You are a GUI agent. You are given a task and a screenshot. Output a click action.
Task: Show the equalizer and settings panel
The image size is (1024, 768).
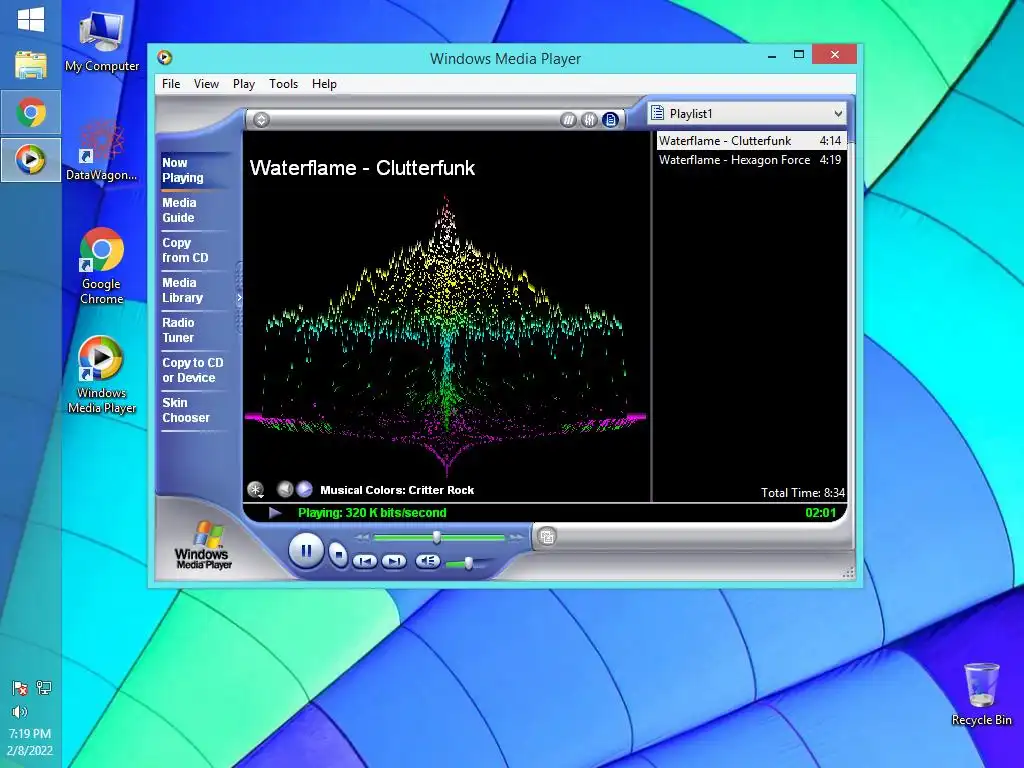pos(589,120)
